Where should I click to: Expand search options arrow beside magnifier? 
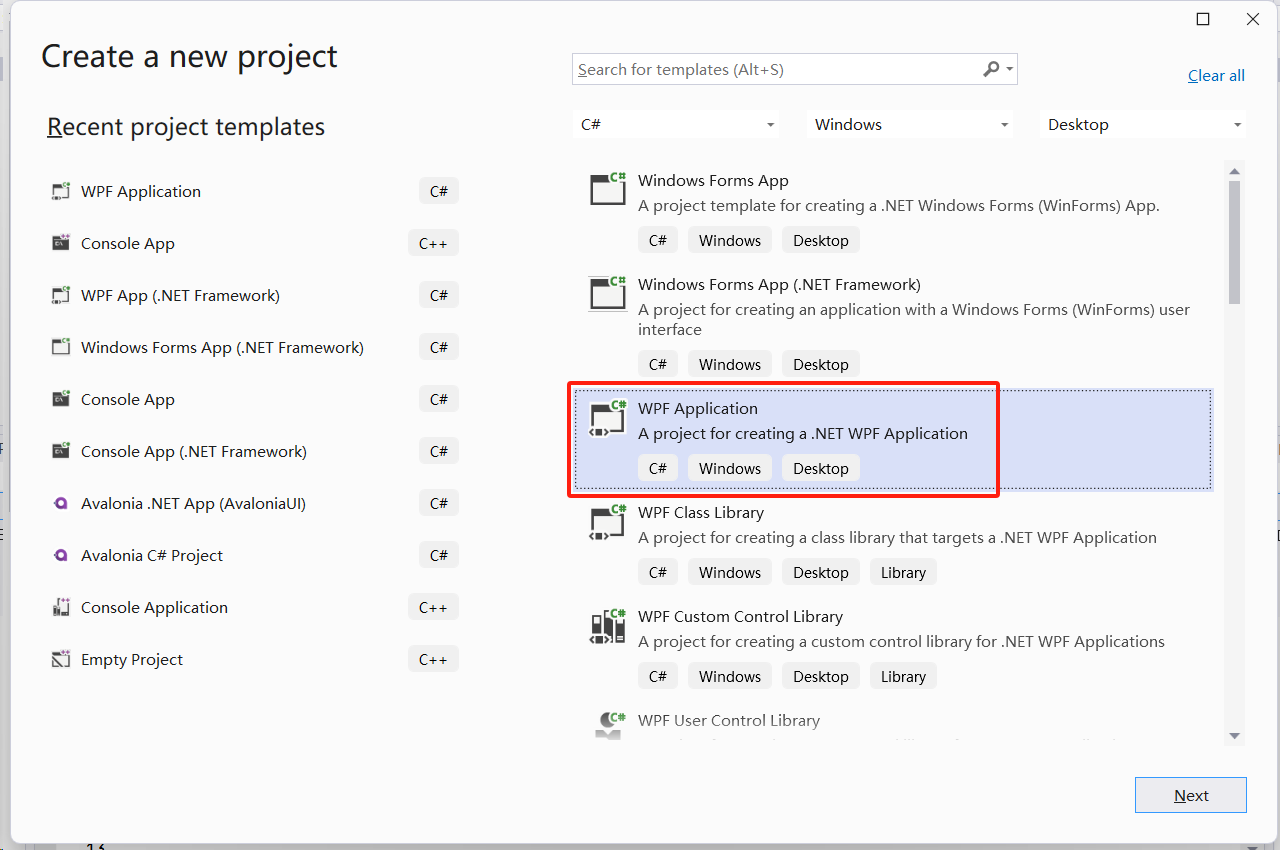pos(1010,70)
